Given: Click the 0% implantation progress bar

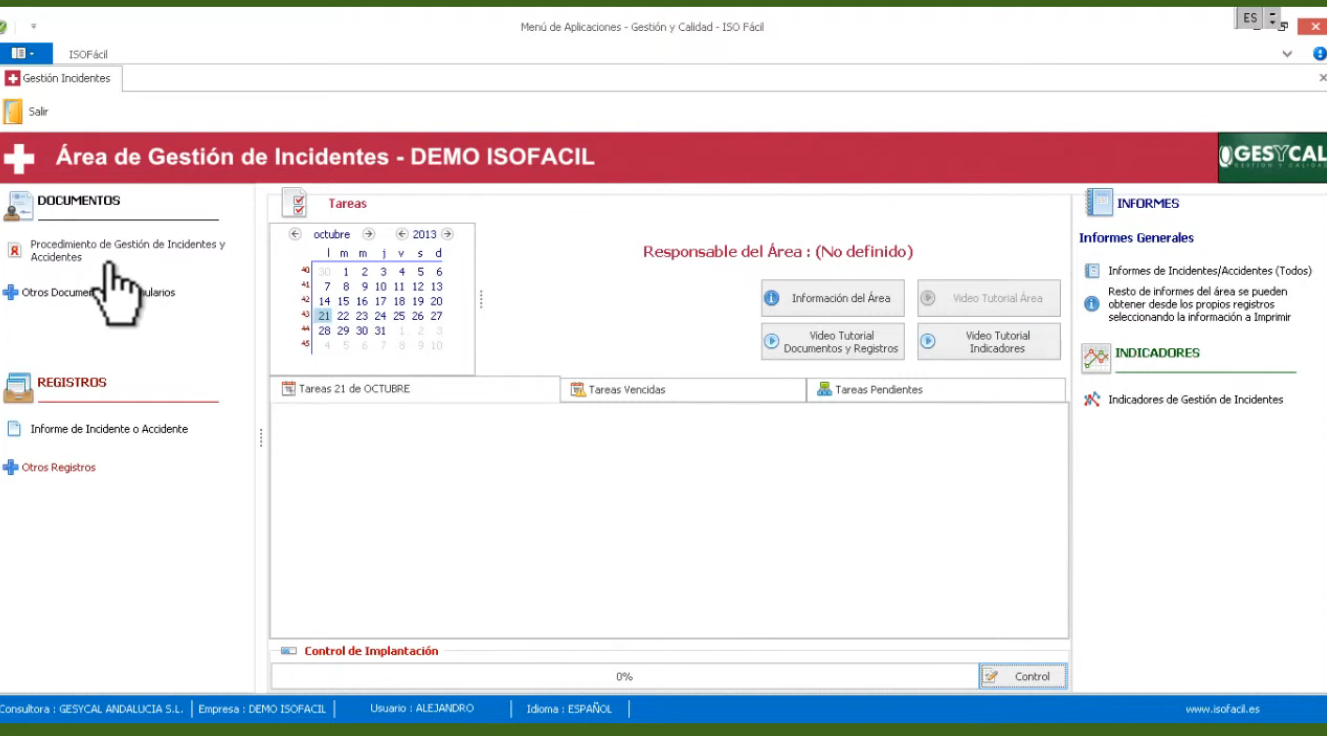Looking at the screenshot, I should point(625,677).
